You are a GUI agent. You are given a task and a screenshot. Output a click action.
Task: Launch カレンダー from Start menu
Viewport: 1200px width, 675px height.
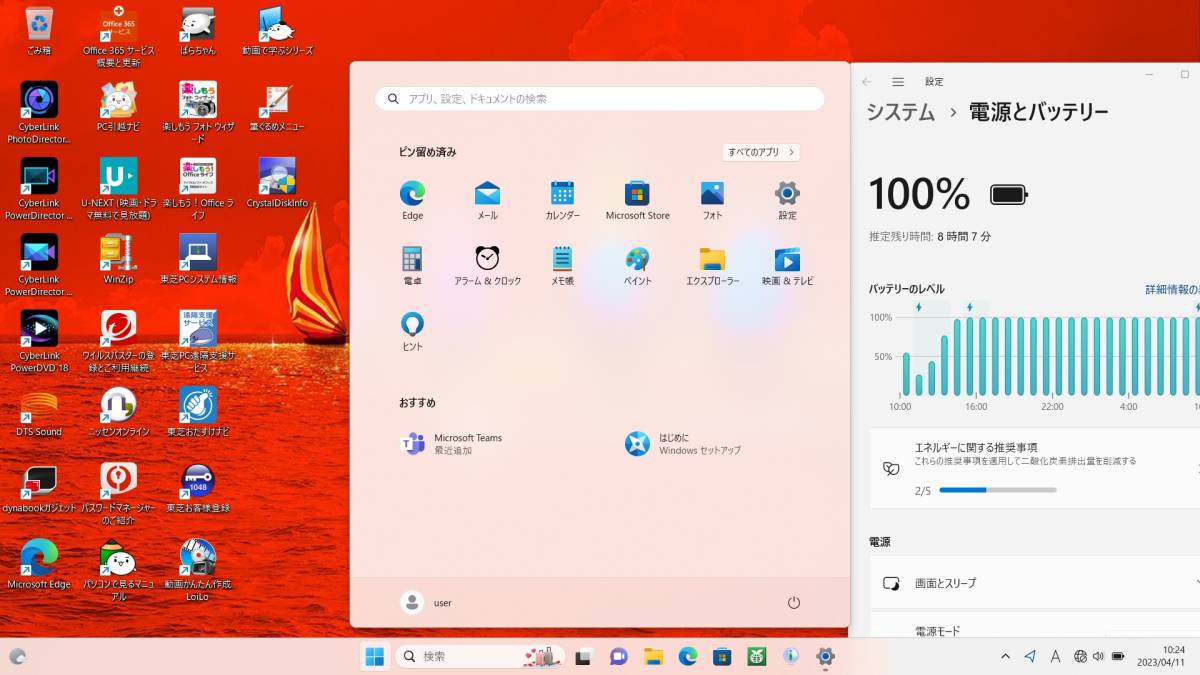tap(562, 201)
